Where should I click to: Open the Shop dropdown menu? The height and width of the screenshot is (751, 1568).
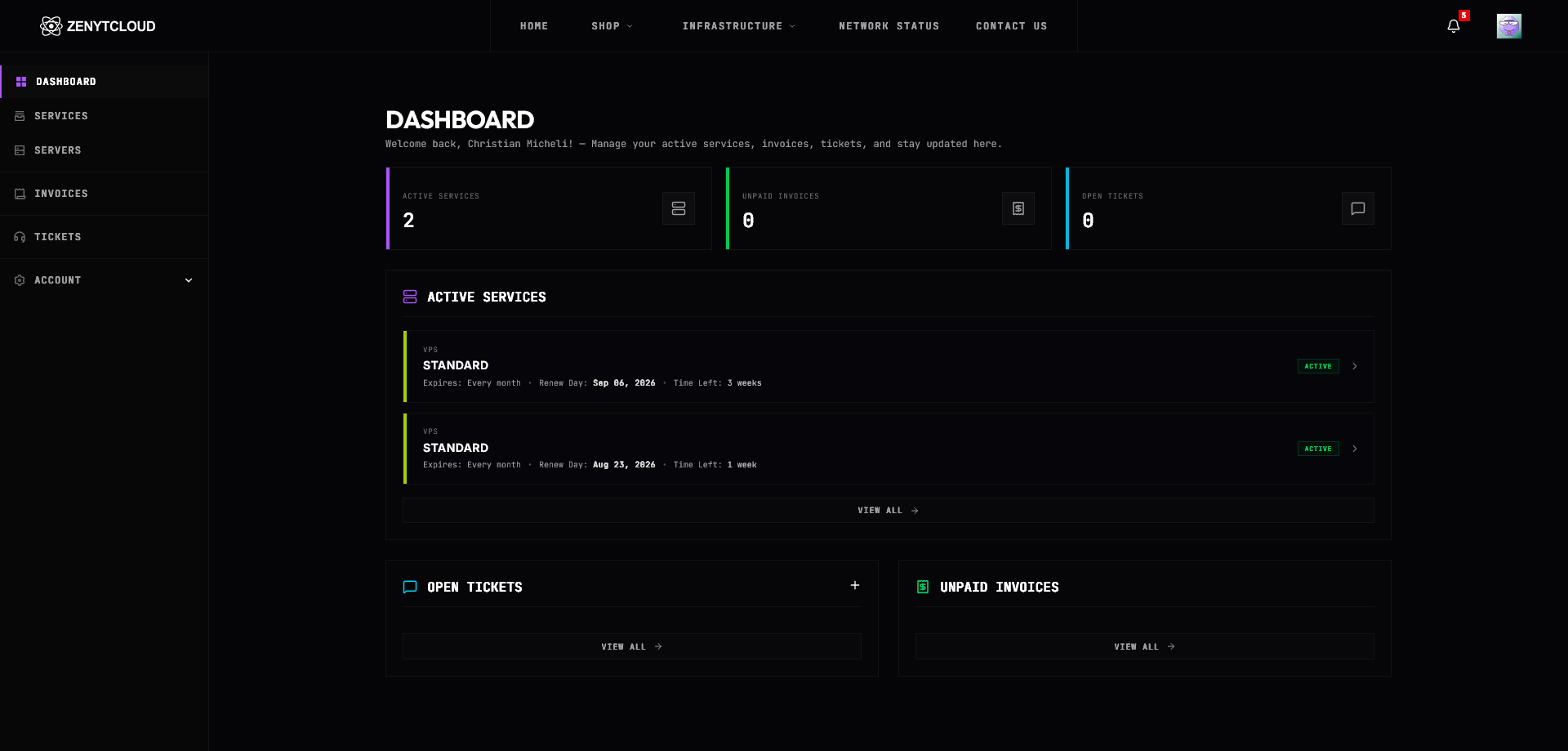click(x=612, y=26)
